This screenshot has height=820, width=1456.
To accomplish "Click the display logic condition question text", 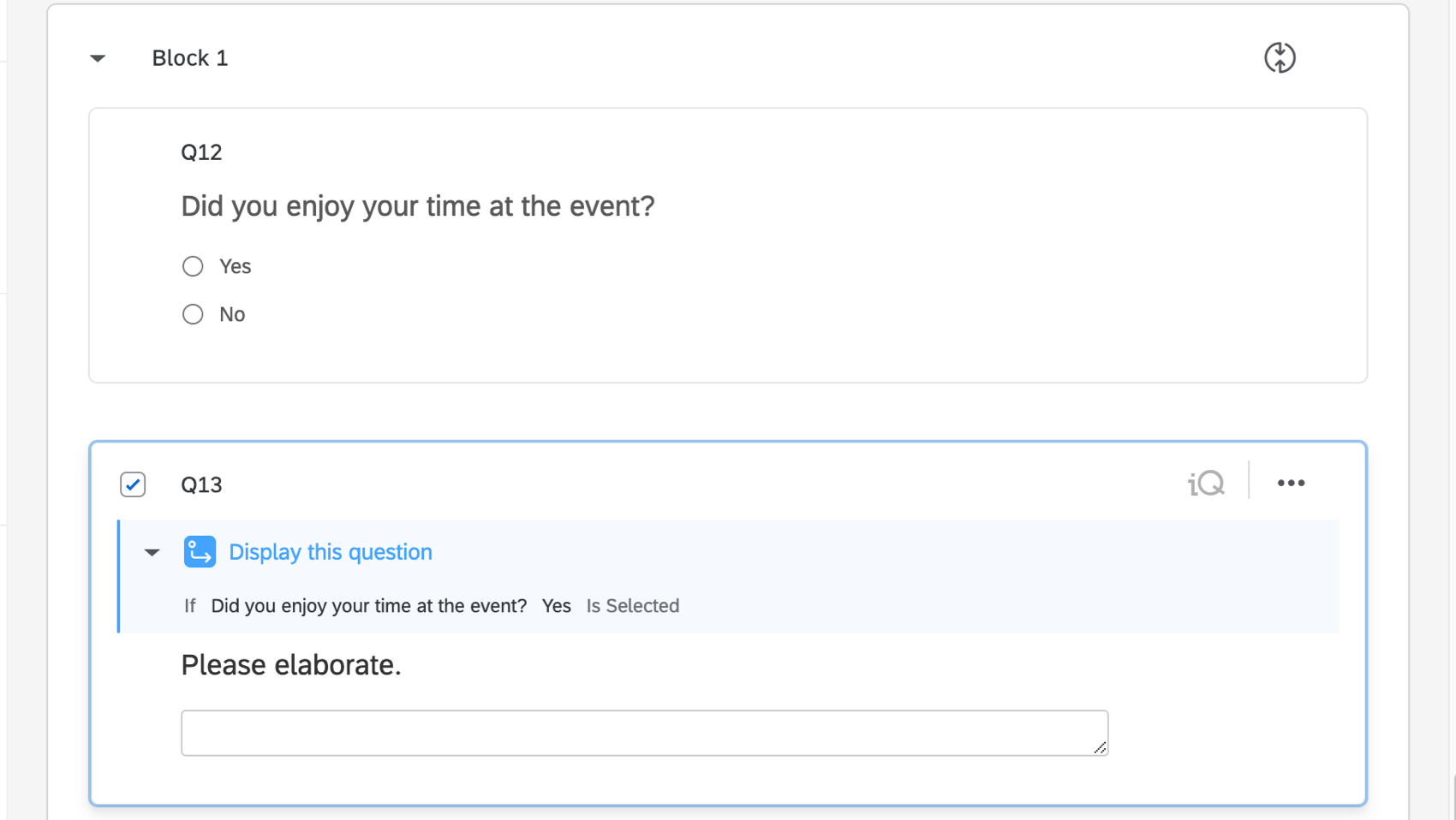I will 368,606.
